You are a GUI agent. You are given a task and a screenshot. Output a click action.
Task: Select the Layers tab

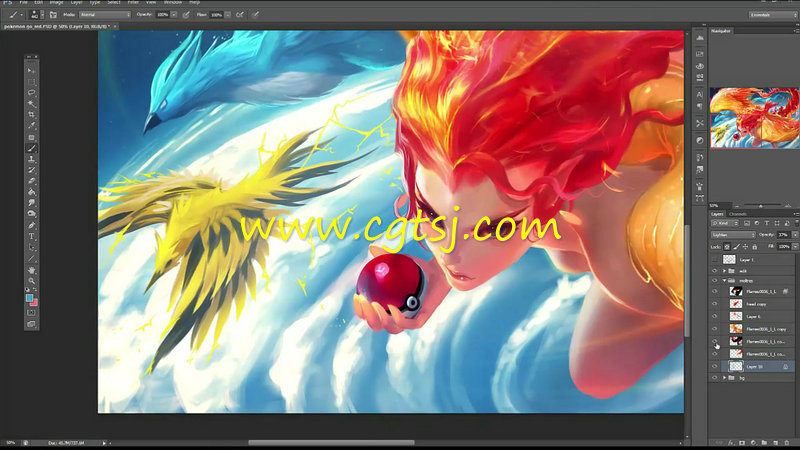tap(717, 214)
